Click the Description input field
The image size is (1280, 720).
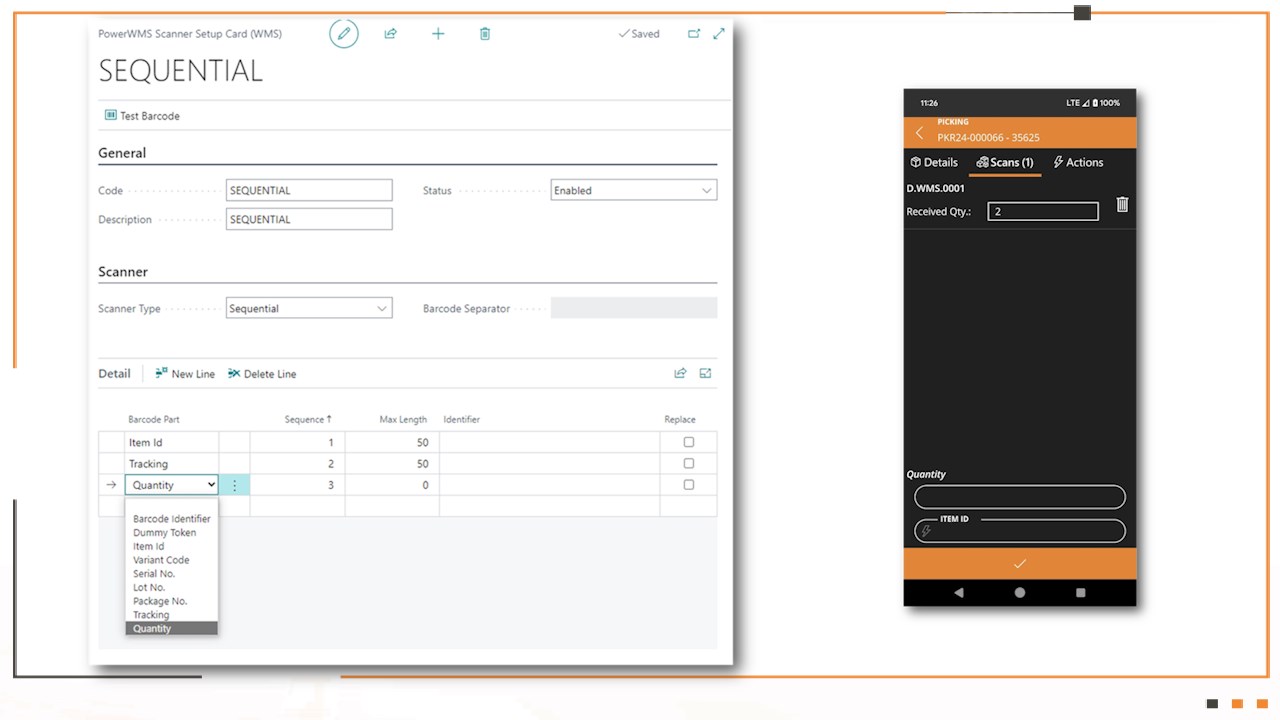coord(309,219)
